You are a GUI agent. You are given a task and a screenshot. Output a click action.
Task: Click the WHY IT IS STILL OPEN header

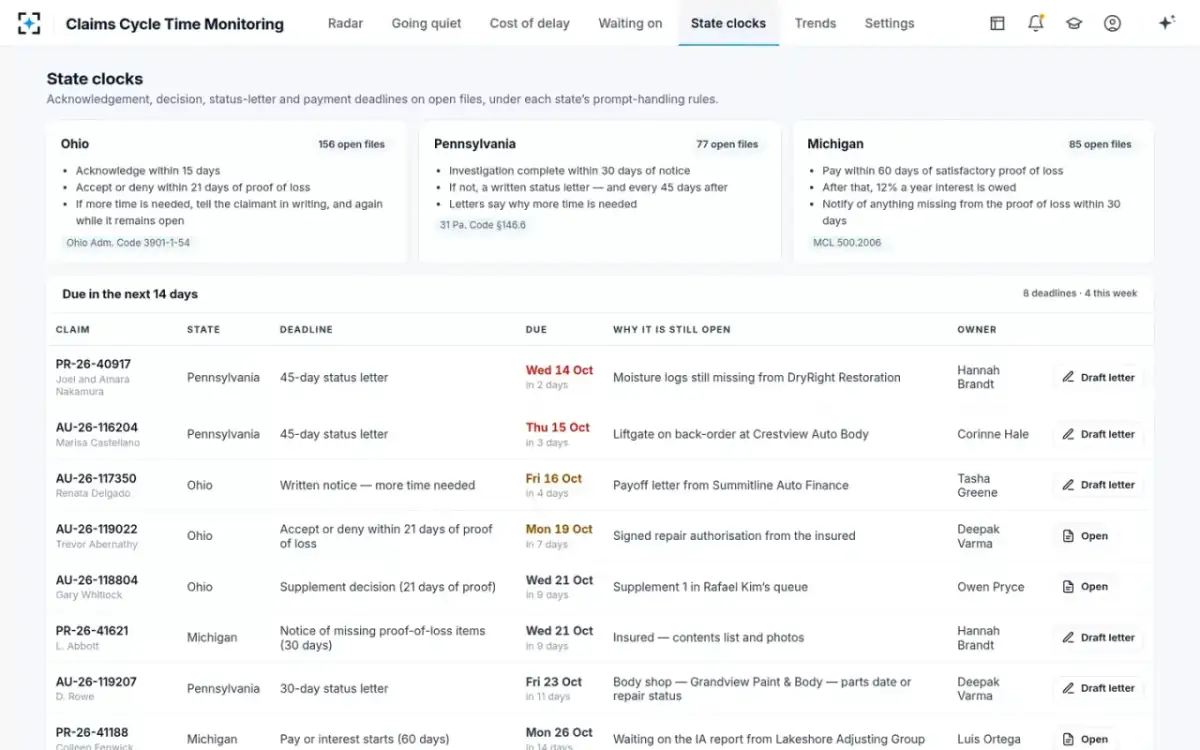click(672, 329)
